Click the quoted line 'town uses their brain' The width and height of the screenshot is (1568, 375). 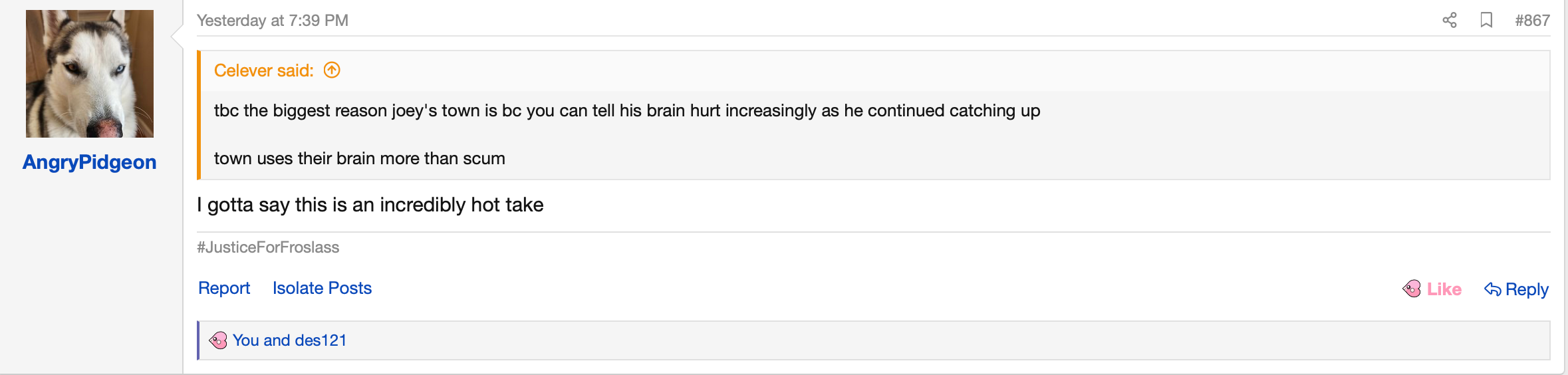click(360, 158)
